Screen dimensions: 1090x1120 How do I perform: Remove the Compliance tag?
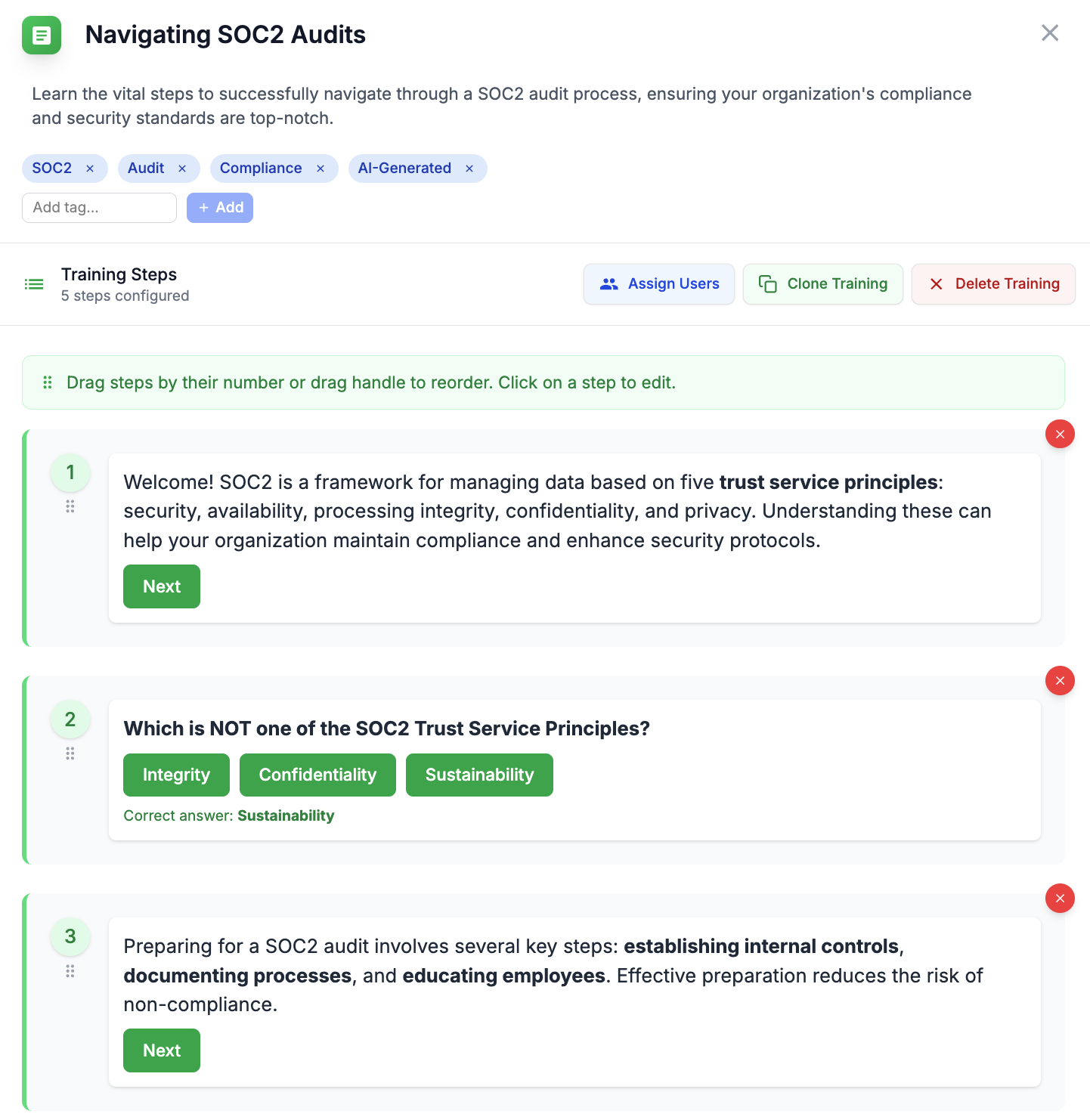pos(320,169)
